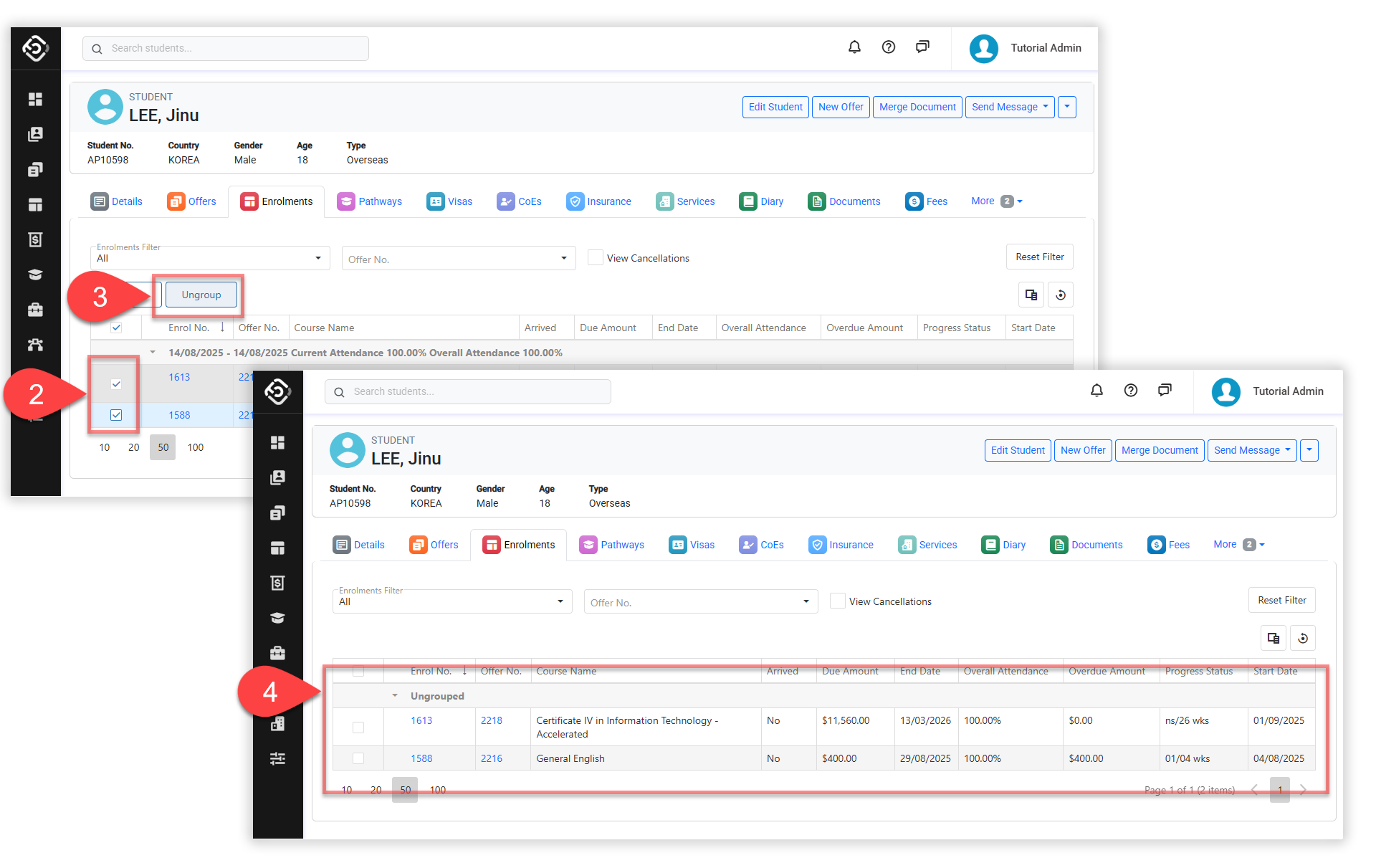Click Search students field in lower window
The image size is (1376, 868).
(467, 391)
